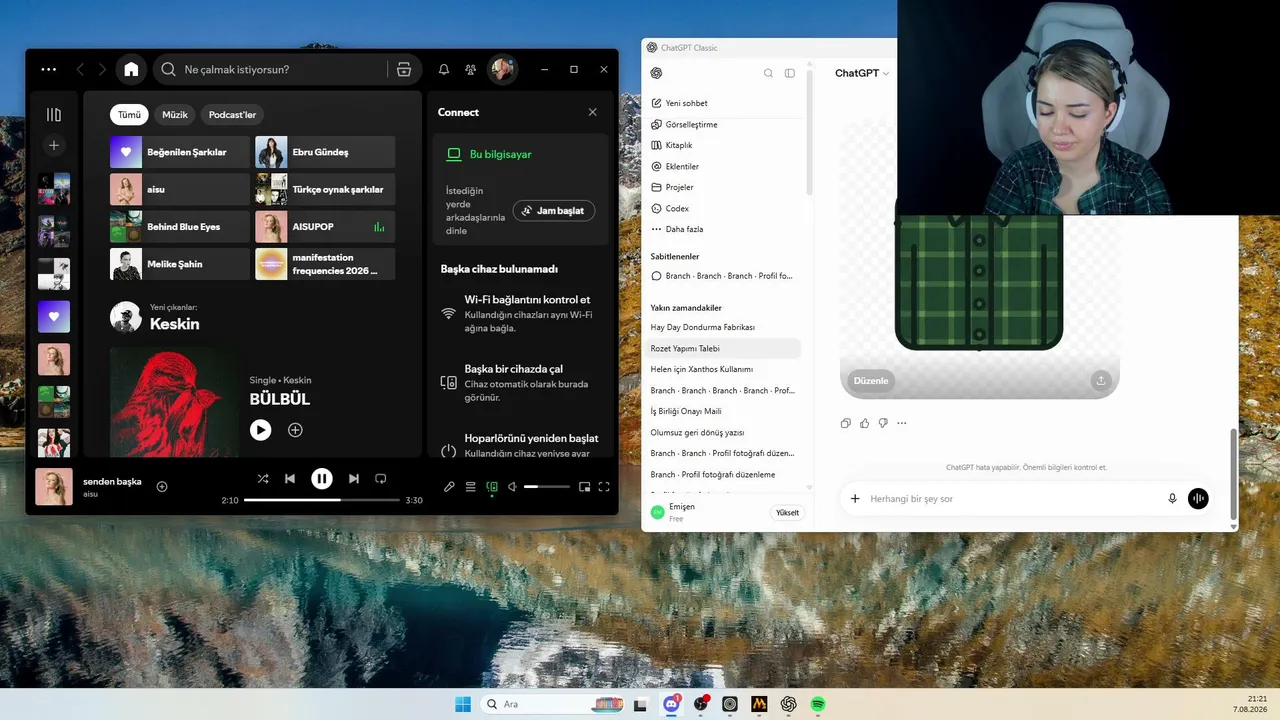1280x720 pixels.
Task: Share the generated image via upload icon
Action: point(1101,381)
